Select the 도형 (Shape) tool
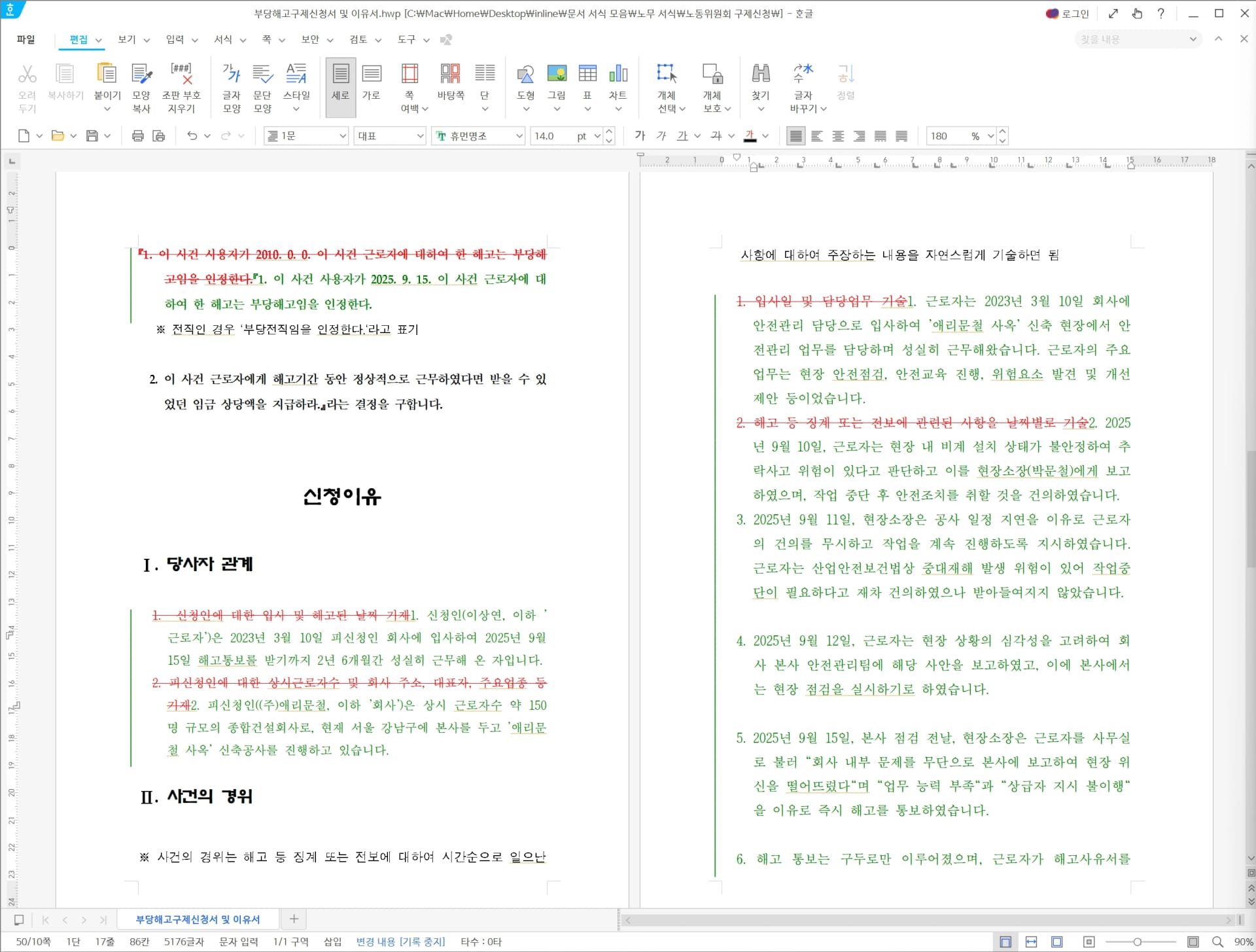1256x952 pixels. tap(525, 82)
